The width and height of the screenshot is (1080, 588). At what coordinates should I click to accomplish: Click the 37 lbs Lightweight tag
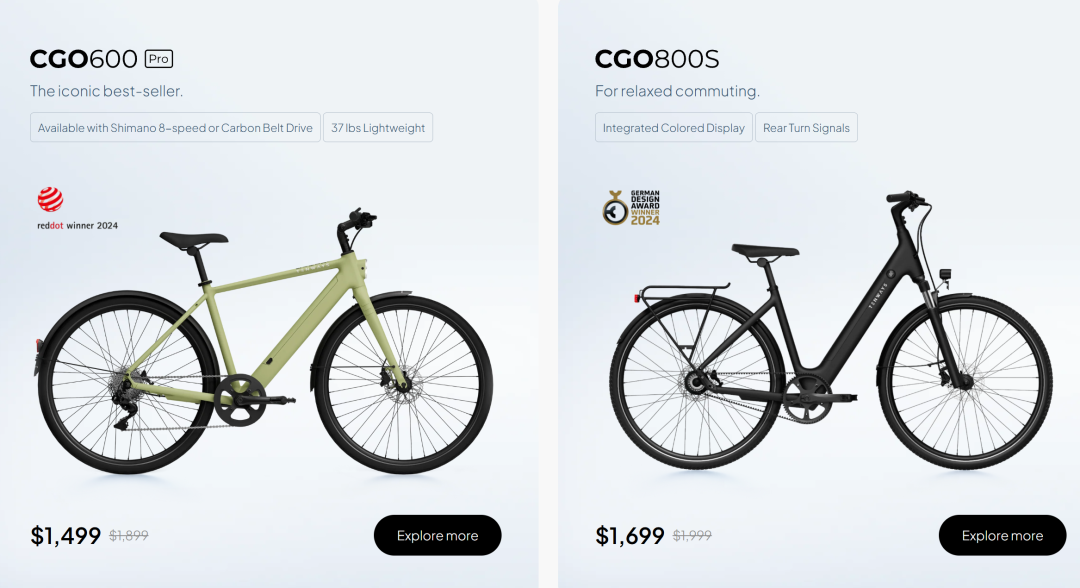pos(378,128)
